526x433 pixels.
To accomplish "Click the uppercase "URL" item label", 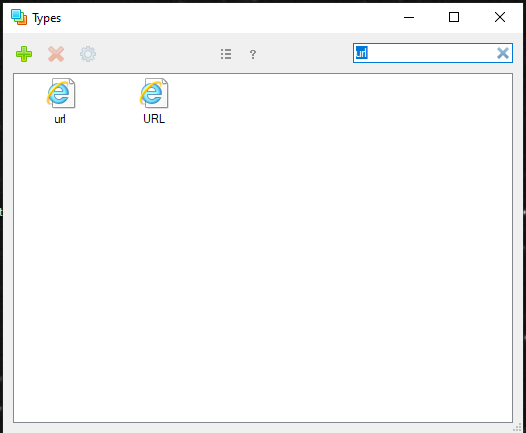I will pyautogui.click(x=154, y=119).
